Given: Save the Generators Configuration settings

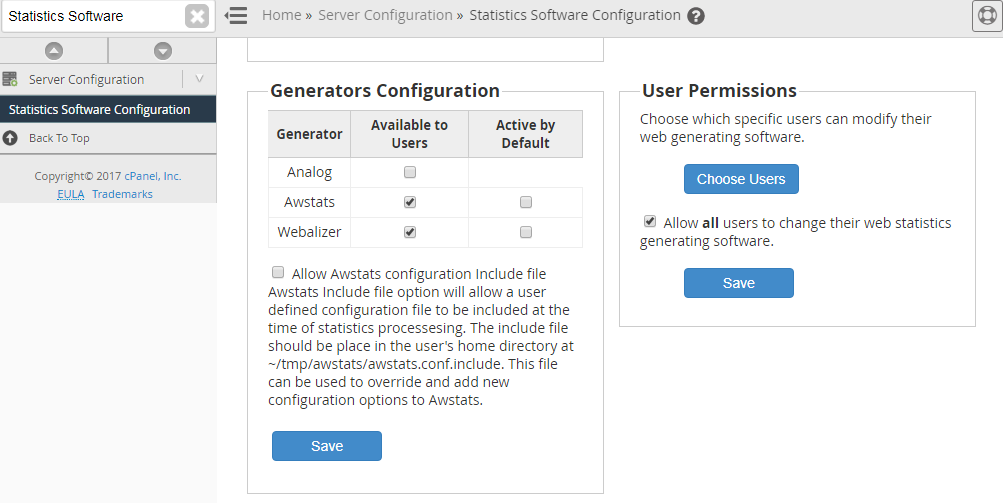Looking at the screenshot, I should (327, 446).
